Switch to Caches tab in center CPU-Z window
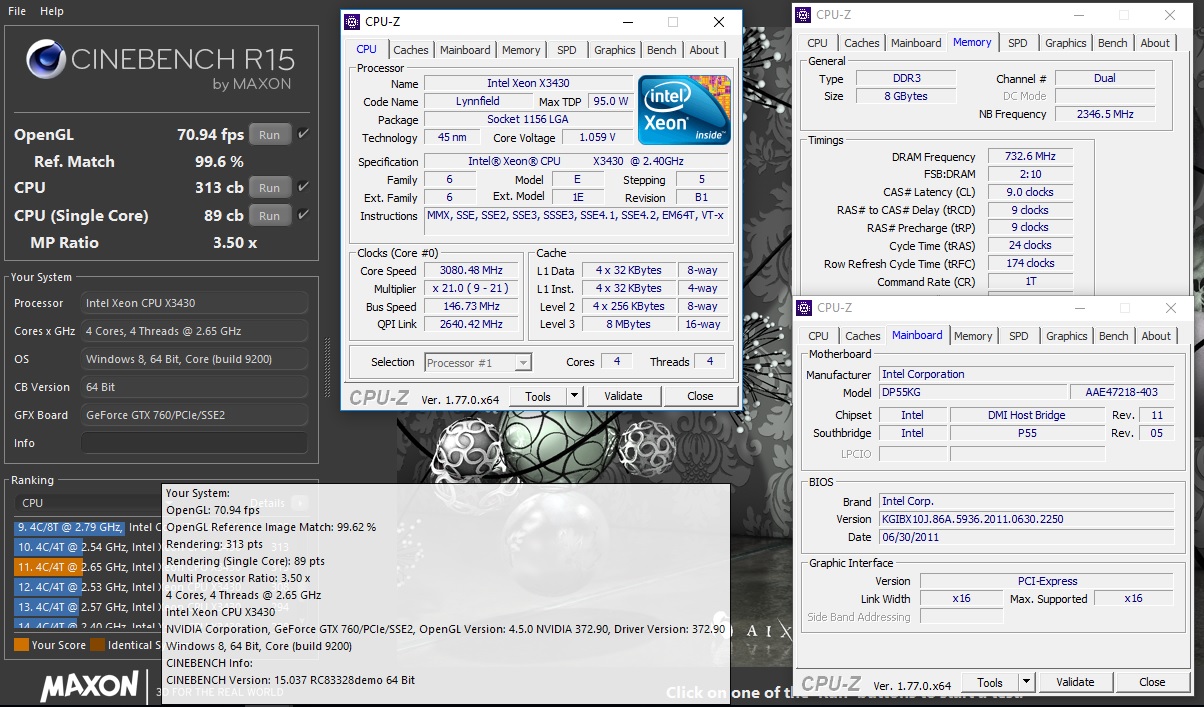The image size is (1204, 707). click(x=411, y=50)
